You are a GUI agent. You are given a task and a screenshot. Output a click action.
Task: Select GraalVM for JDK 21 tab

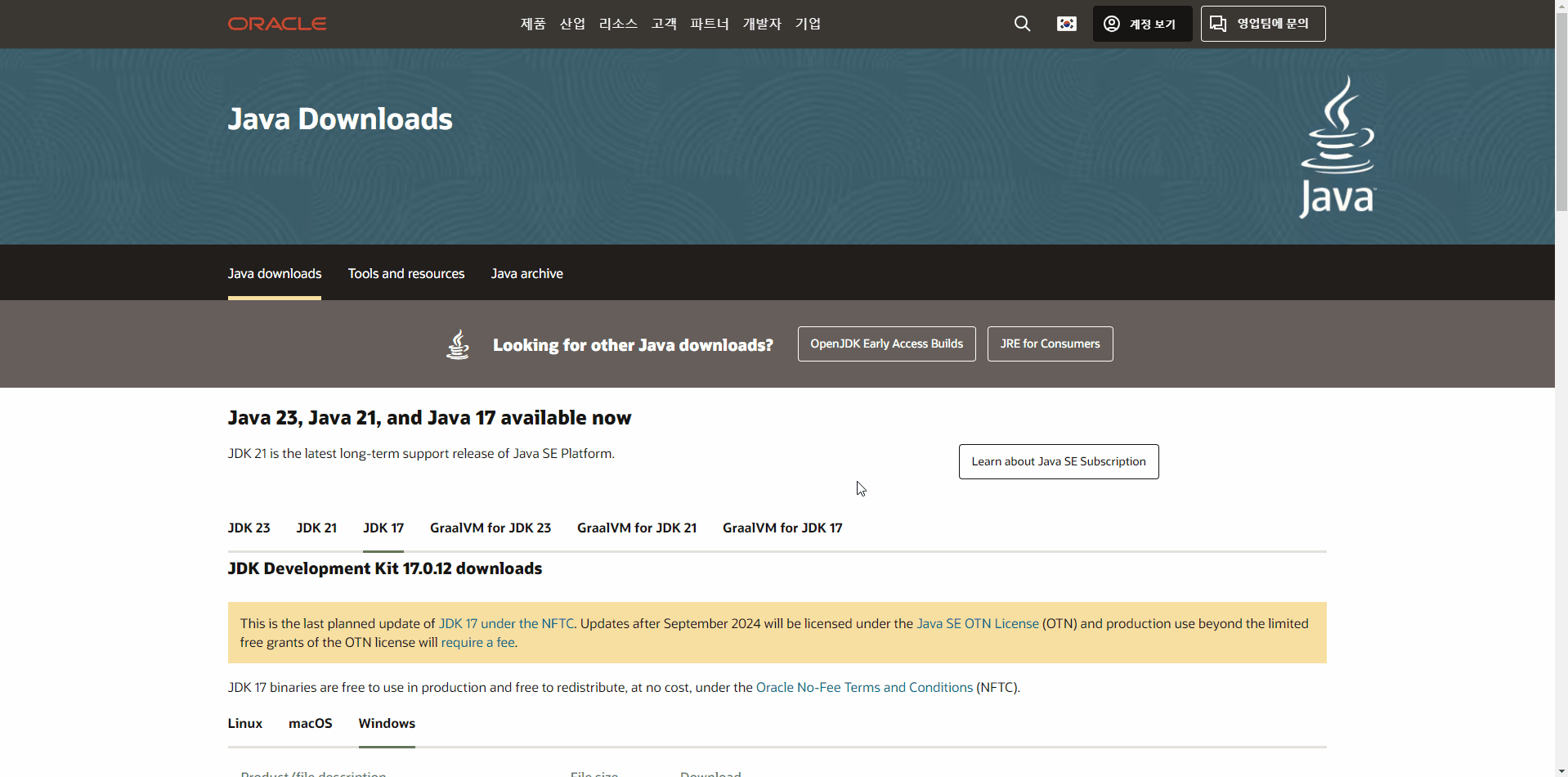[x=637, y=528]
